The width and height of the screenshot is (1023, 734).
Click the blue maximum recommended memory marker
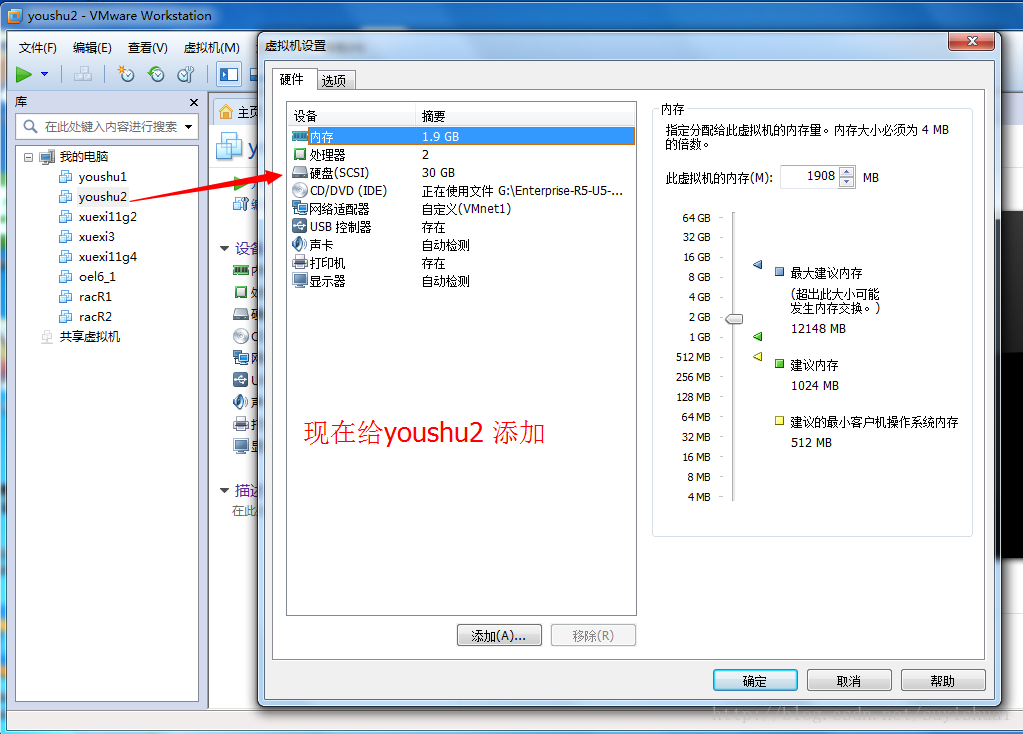[757, 264]
